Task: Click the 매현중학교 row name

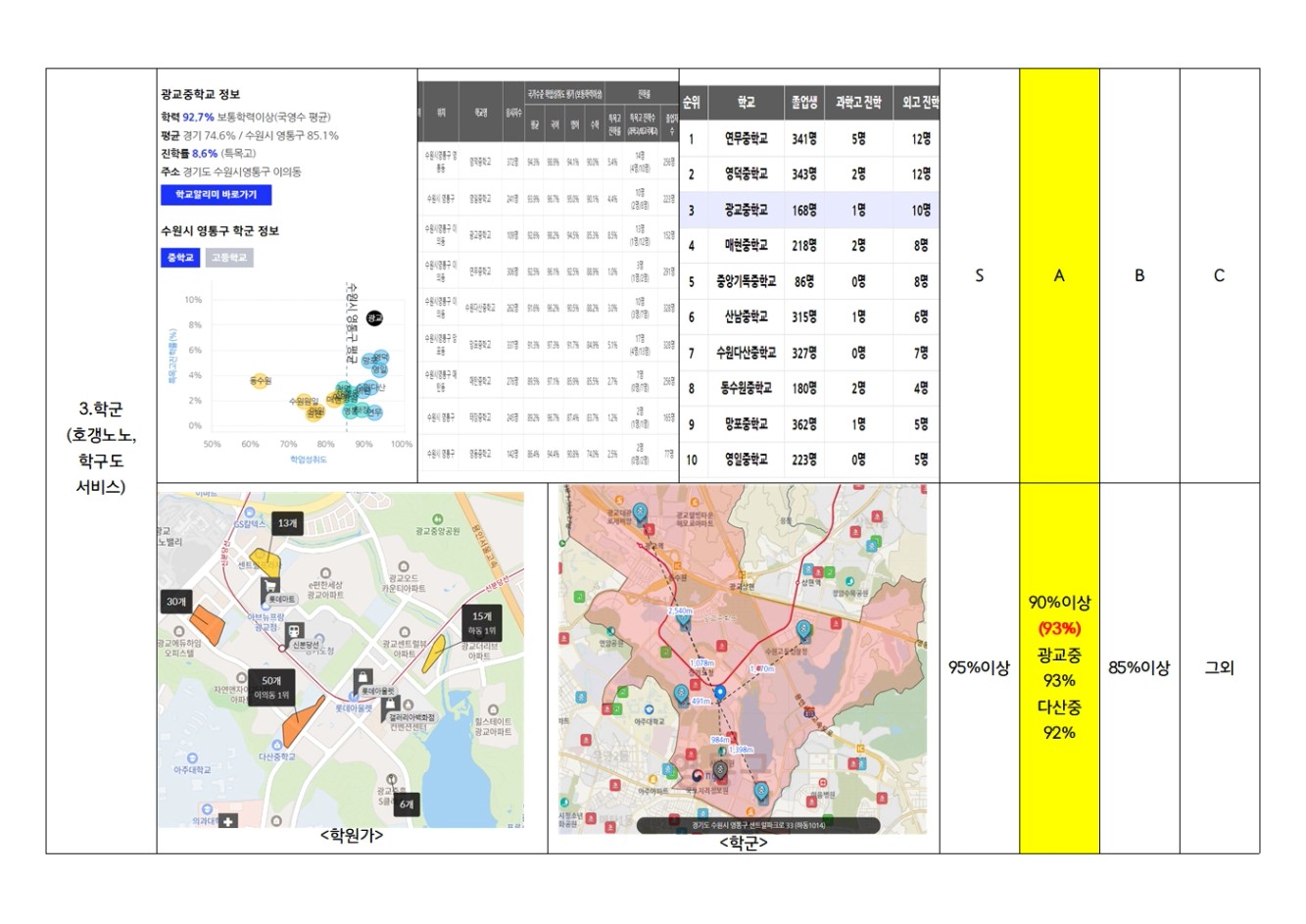Action: point(747,246)
